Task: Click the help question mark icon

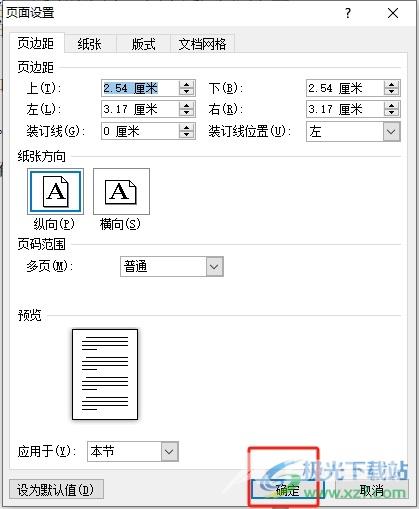Action: click(x=348, y=13)
